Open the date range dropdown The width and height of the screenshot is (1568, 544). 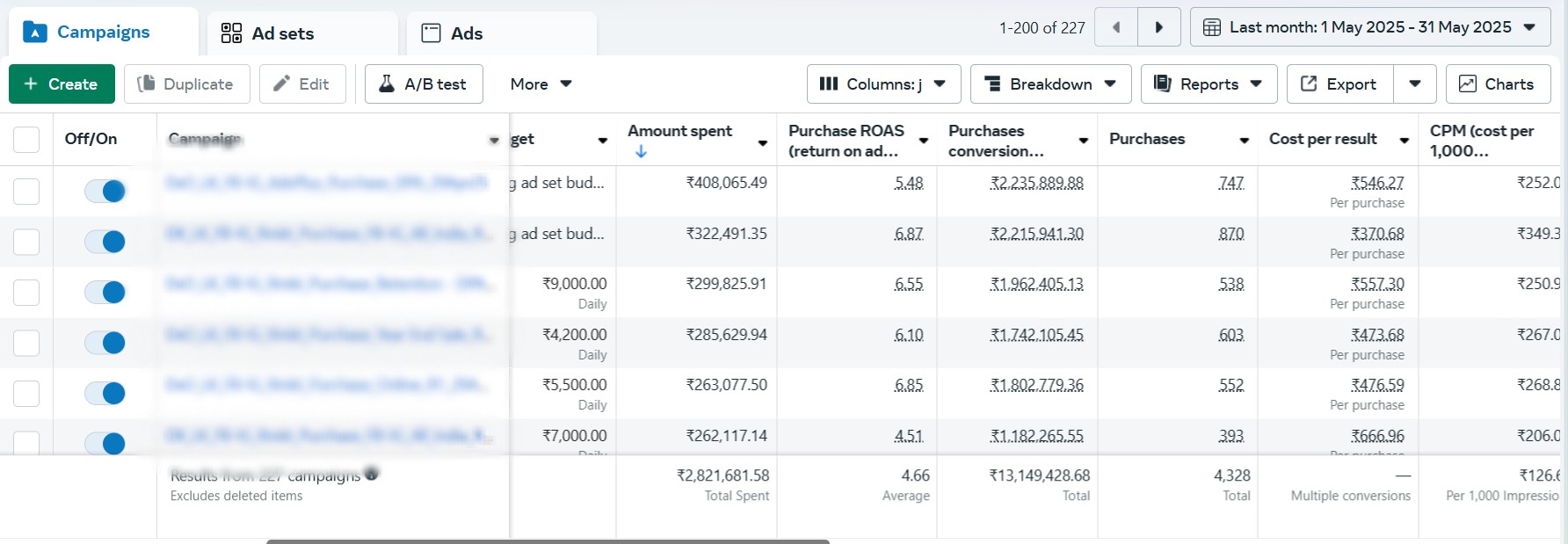point(1370,27)
